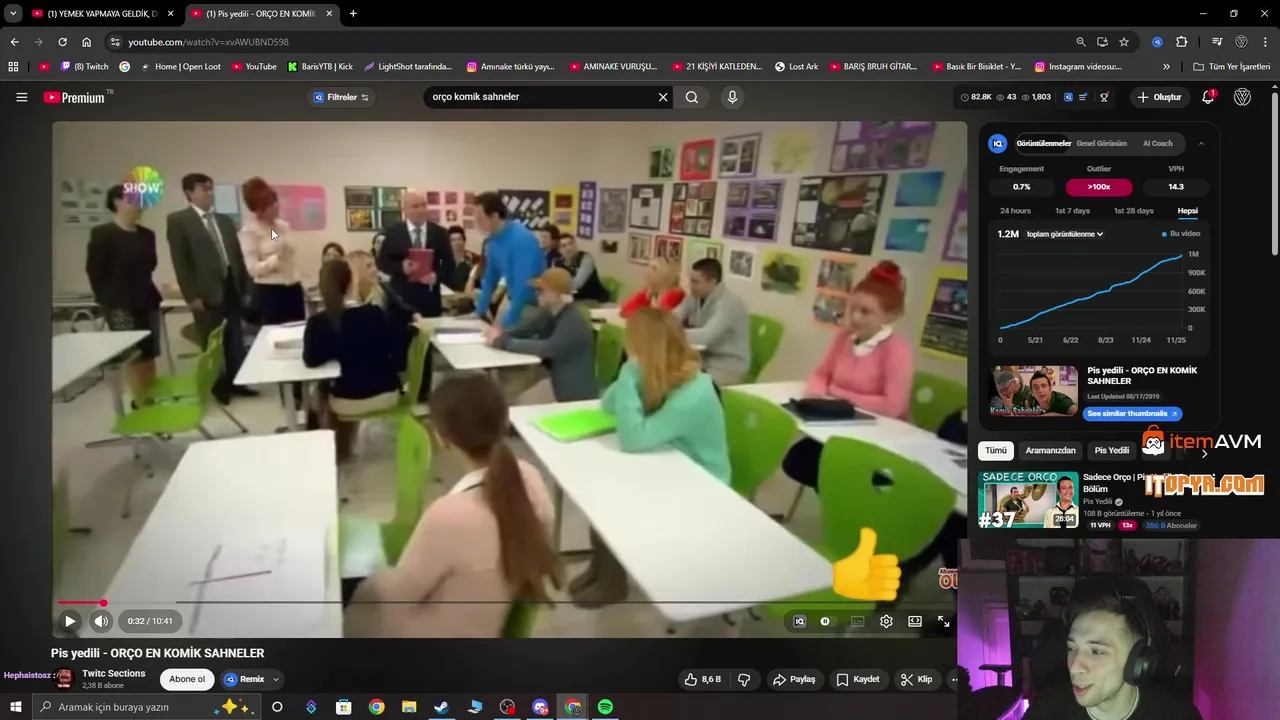Switch to the Görüntülenmeler vidIQ tab

(x=1043, y=143)
